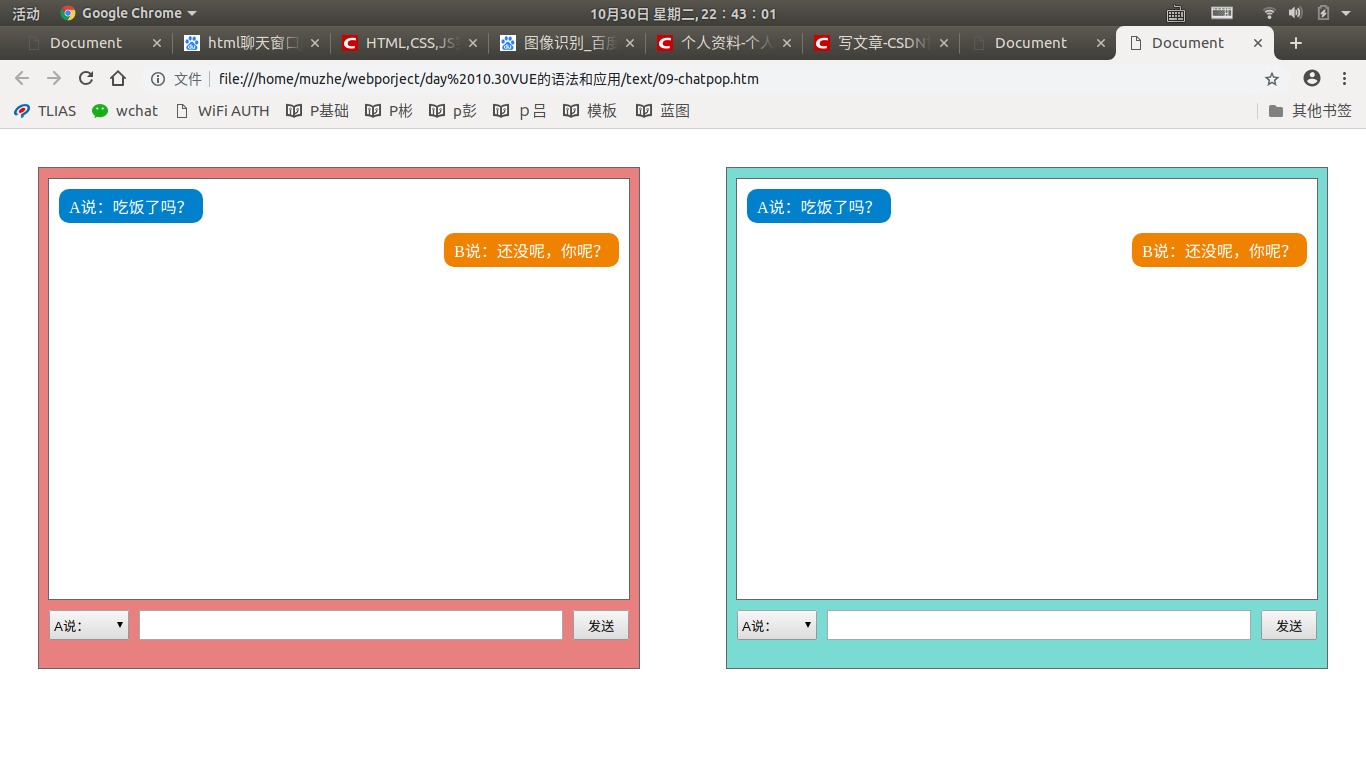Image resolution: width=1366 pixels, height=768 pixels.
Task: Click blue A说 bubble in red panel
Action: 131,206
